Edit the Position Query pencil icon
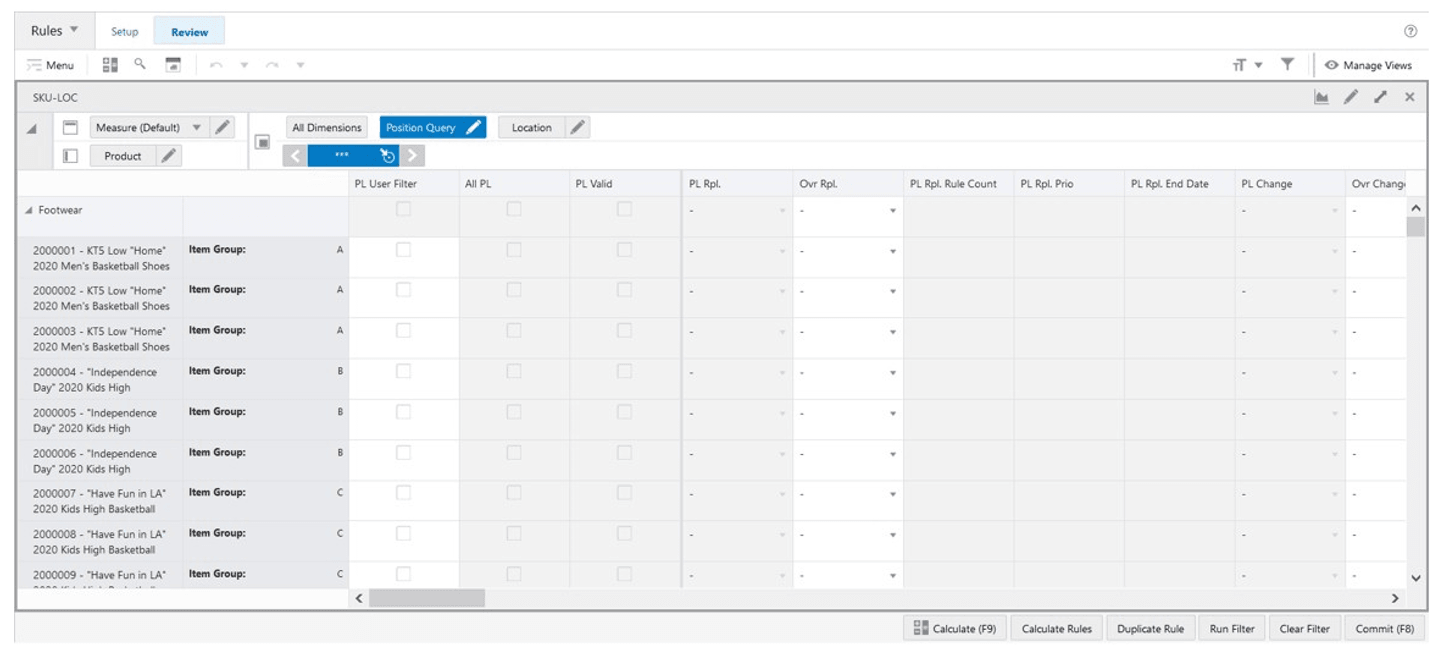The width and height of the screenshot is (1435, 652). point(474,127)
